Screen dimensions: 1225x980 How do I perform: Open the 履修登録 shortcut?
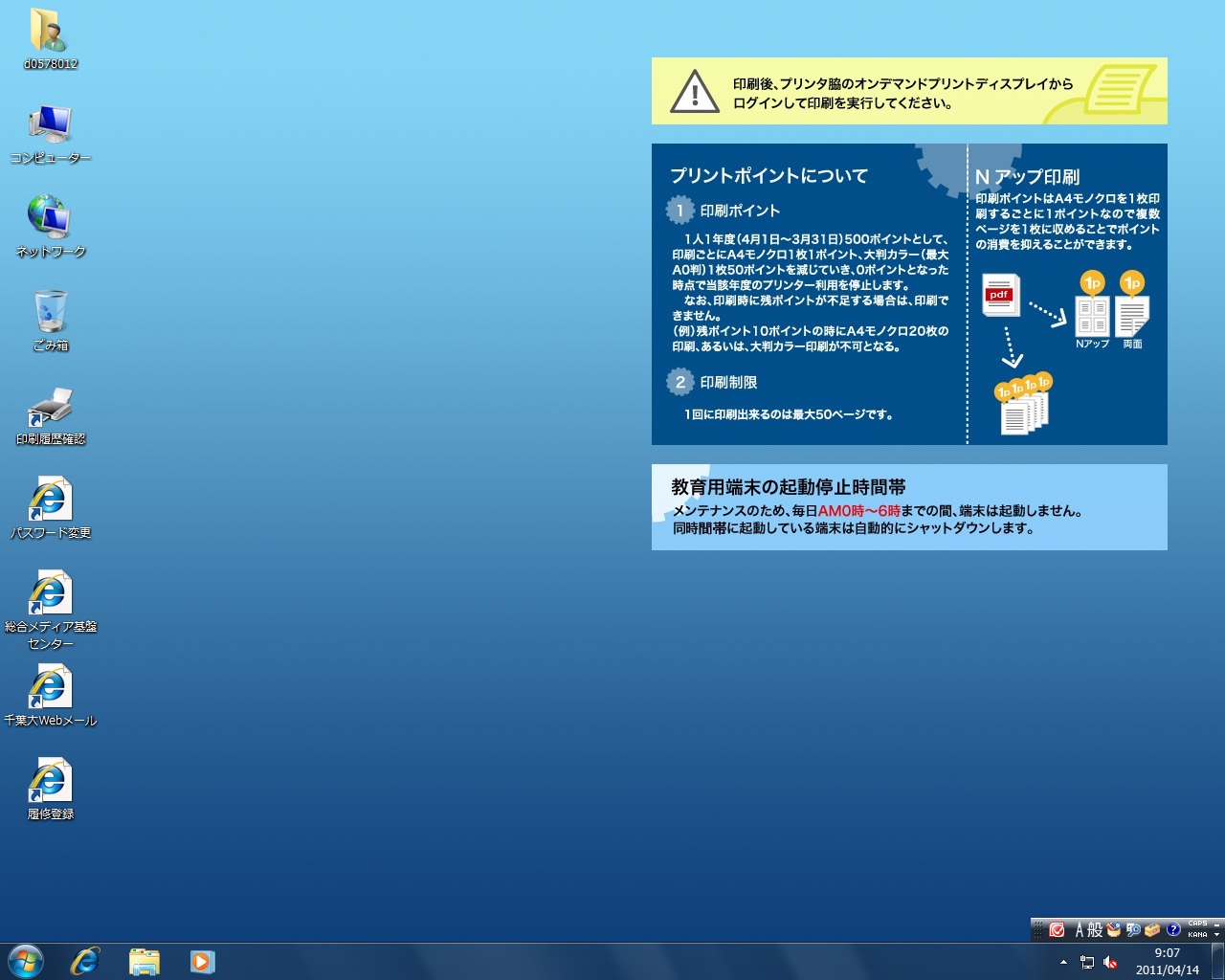coord(50,783)
